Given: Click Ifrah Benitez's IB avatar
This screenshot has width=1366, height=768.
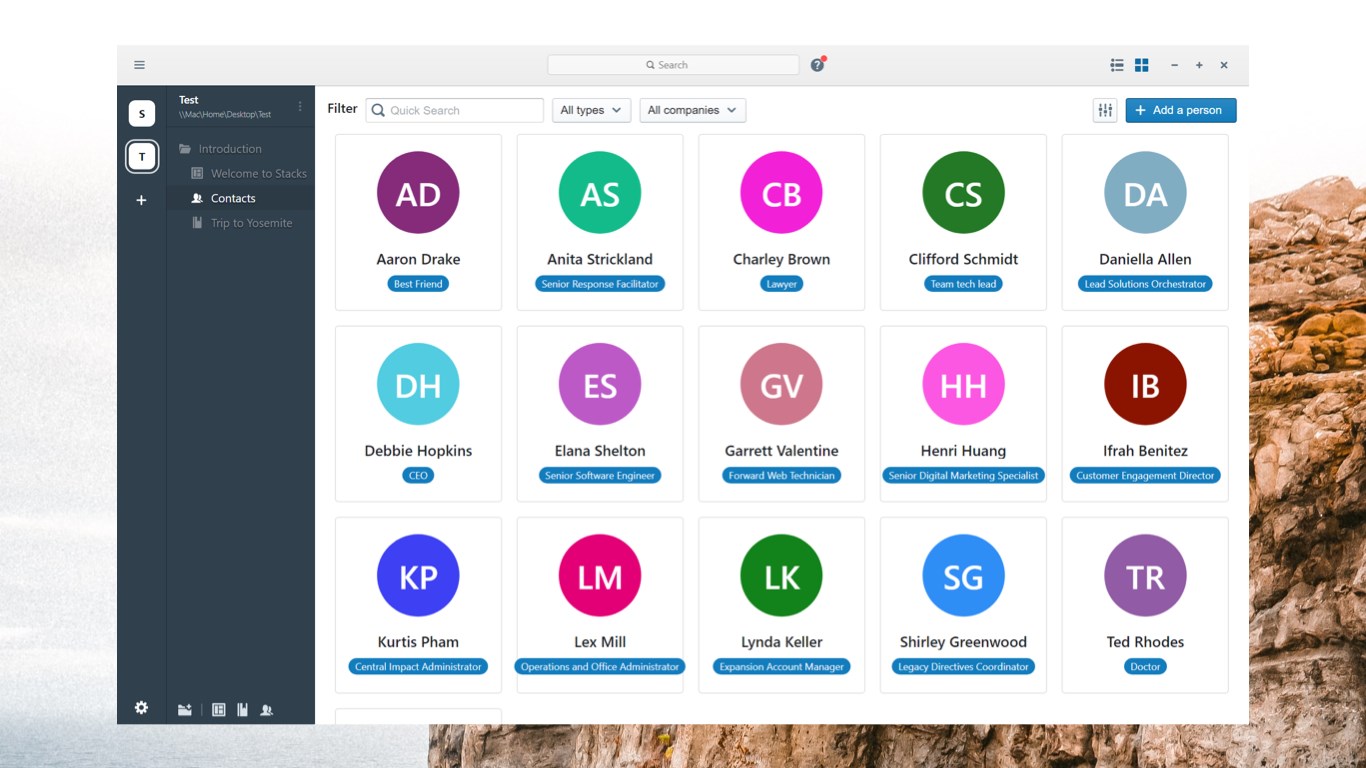Looking at the screenshot, I should [1145, 385].
